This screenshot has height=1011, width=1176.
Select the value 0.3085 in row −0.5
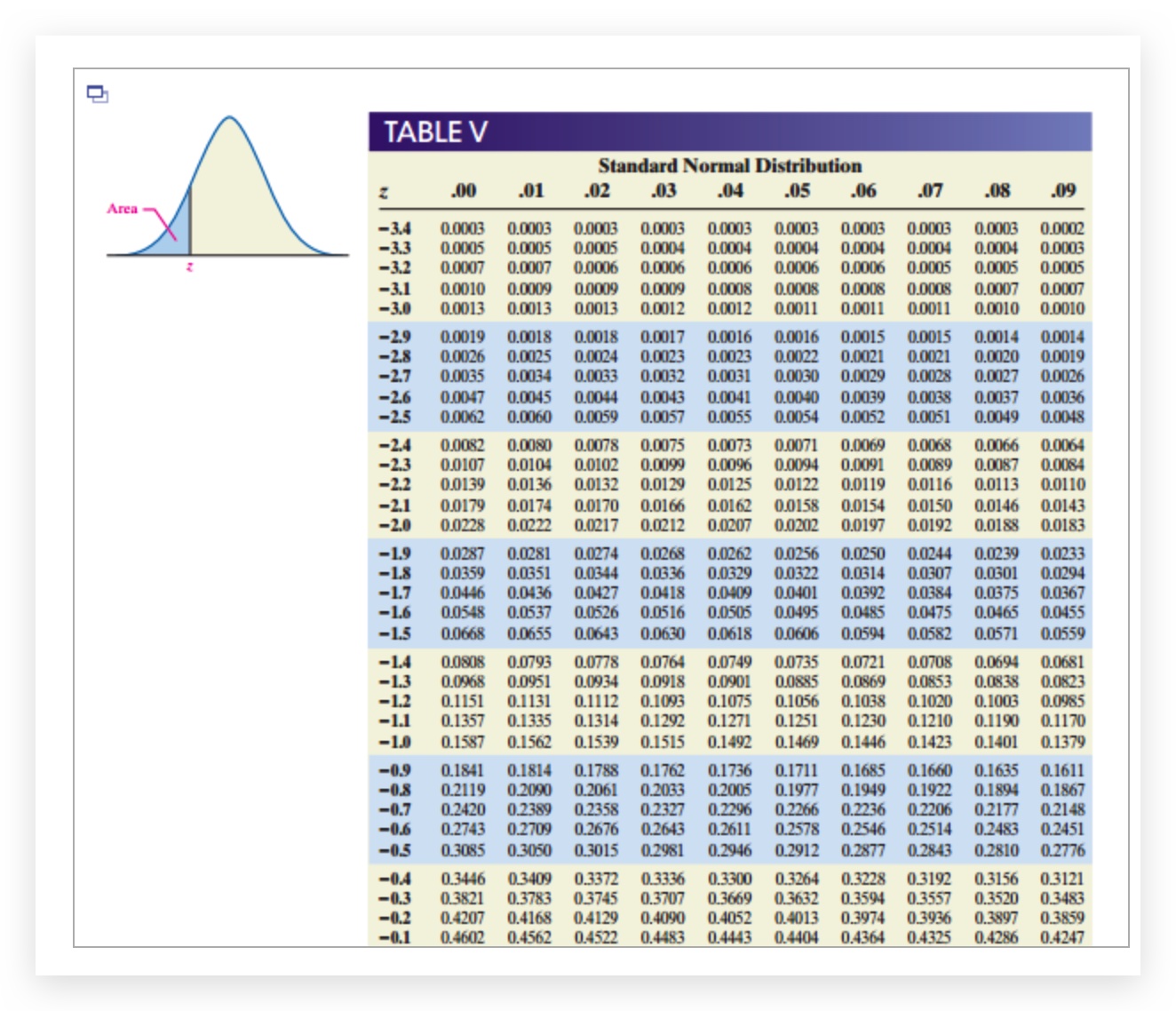click(x=463, y=850)
